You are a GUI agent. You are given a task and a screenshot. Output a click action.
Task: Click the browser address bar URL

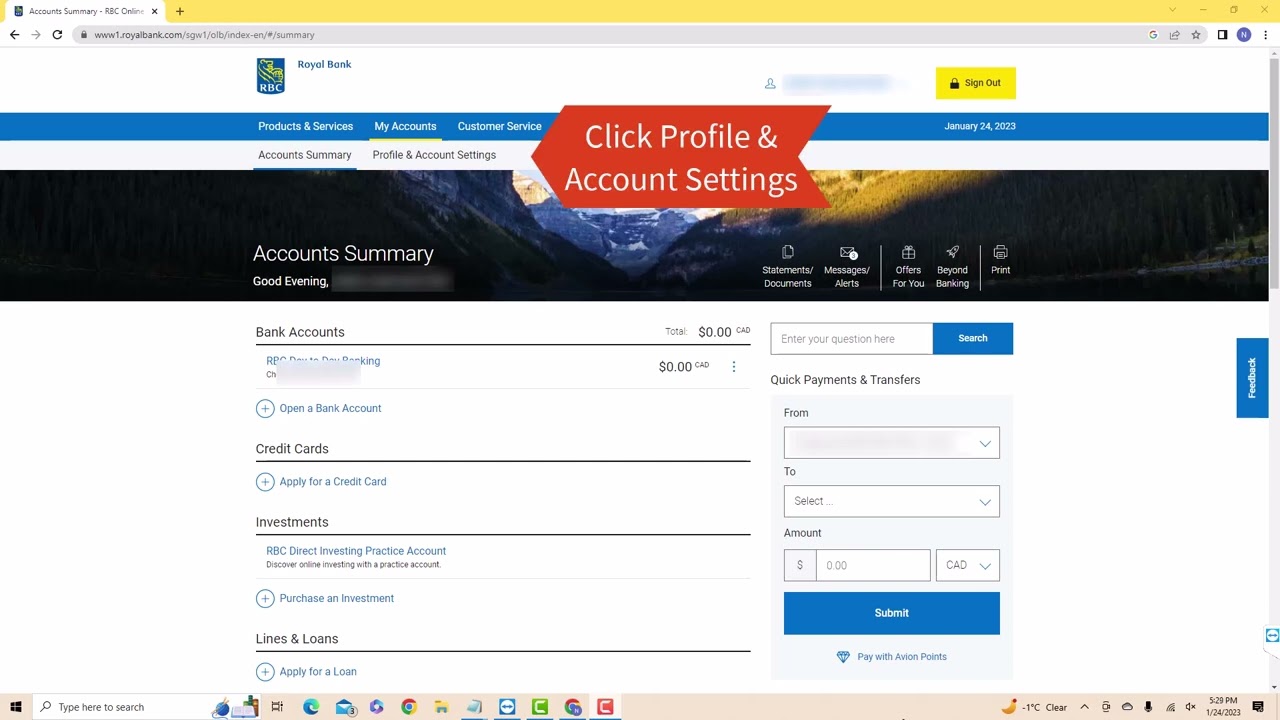pyautogui.click(x=205, y=35)
